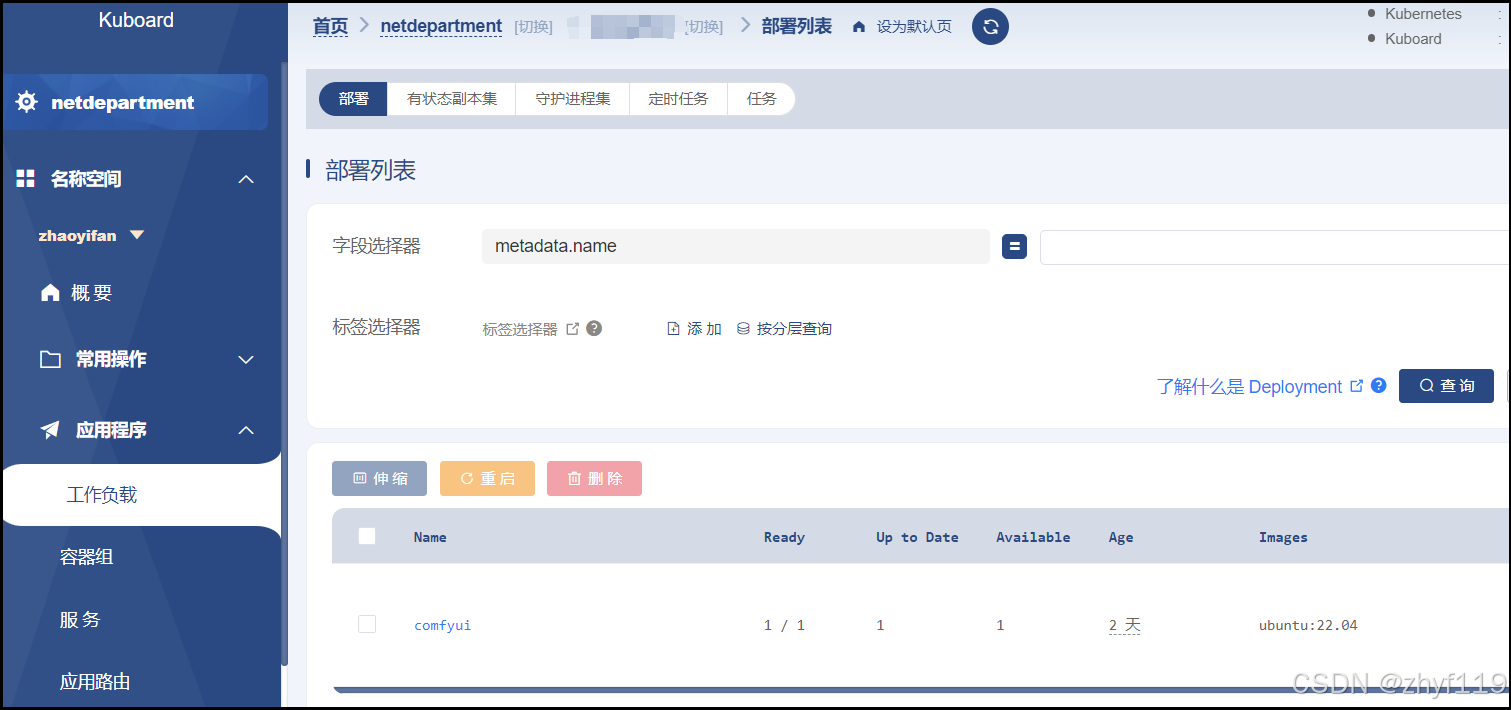
Task: Go to 首页 in the breadcrumb
Action: click(330, 26)
